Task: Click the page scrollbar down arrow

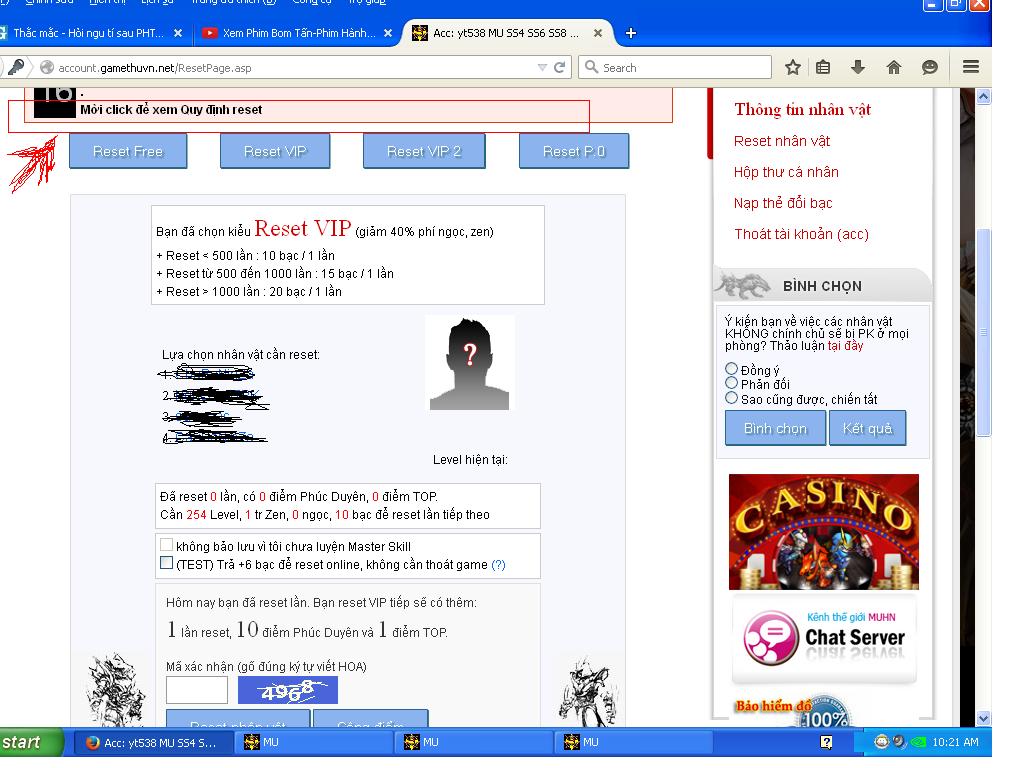Action: tap(984, 718)
